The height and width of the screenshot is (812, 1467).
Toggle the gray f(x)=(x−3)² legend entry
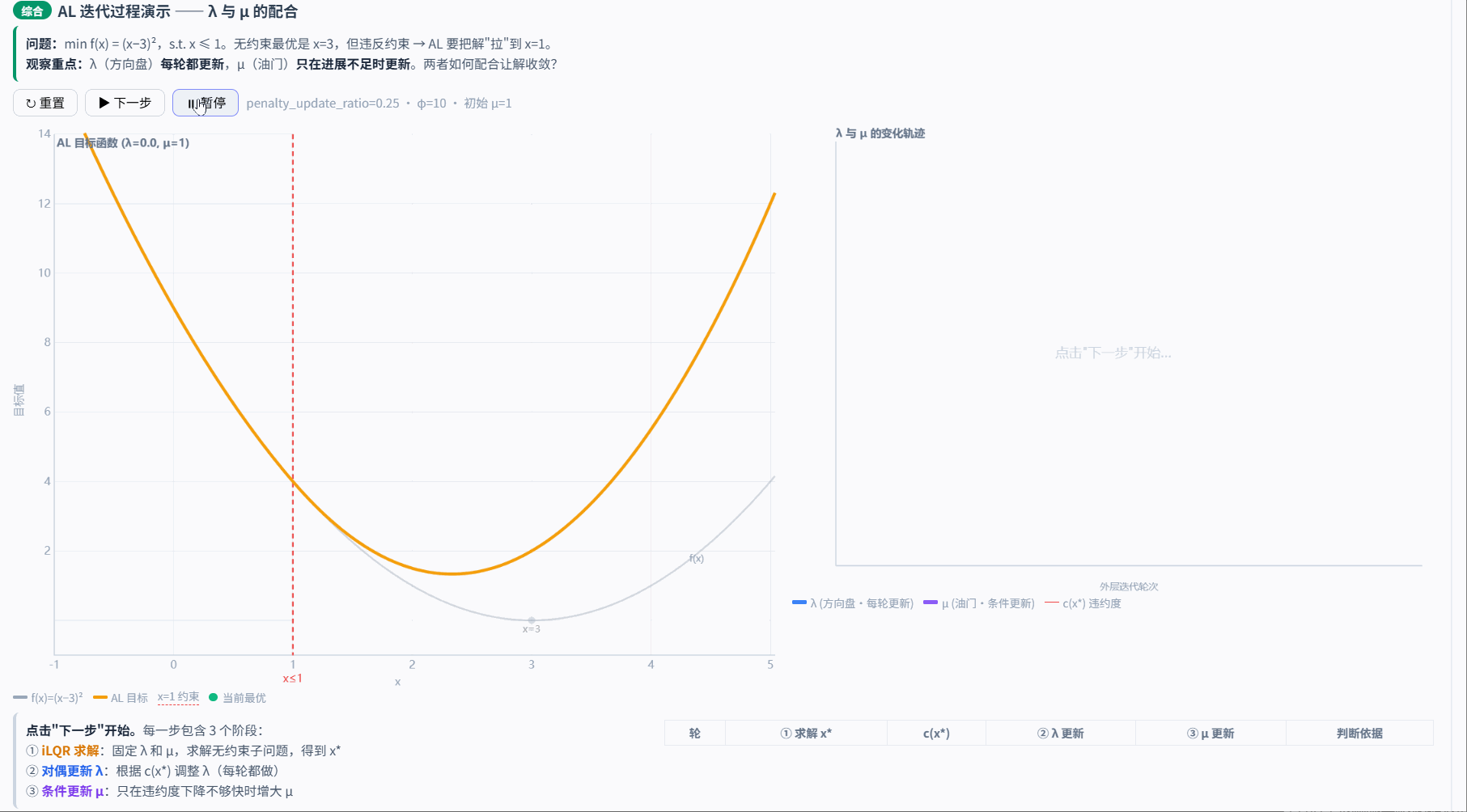pyautogui.click(x=49, y=698)
